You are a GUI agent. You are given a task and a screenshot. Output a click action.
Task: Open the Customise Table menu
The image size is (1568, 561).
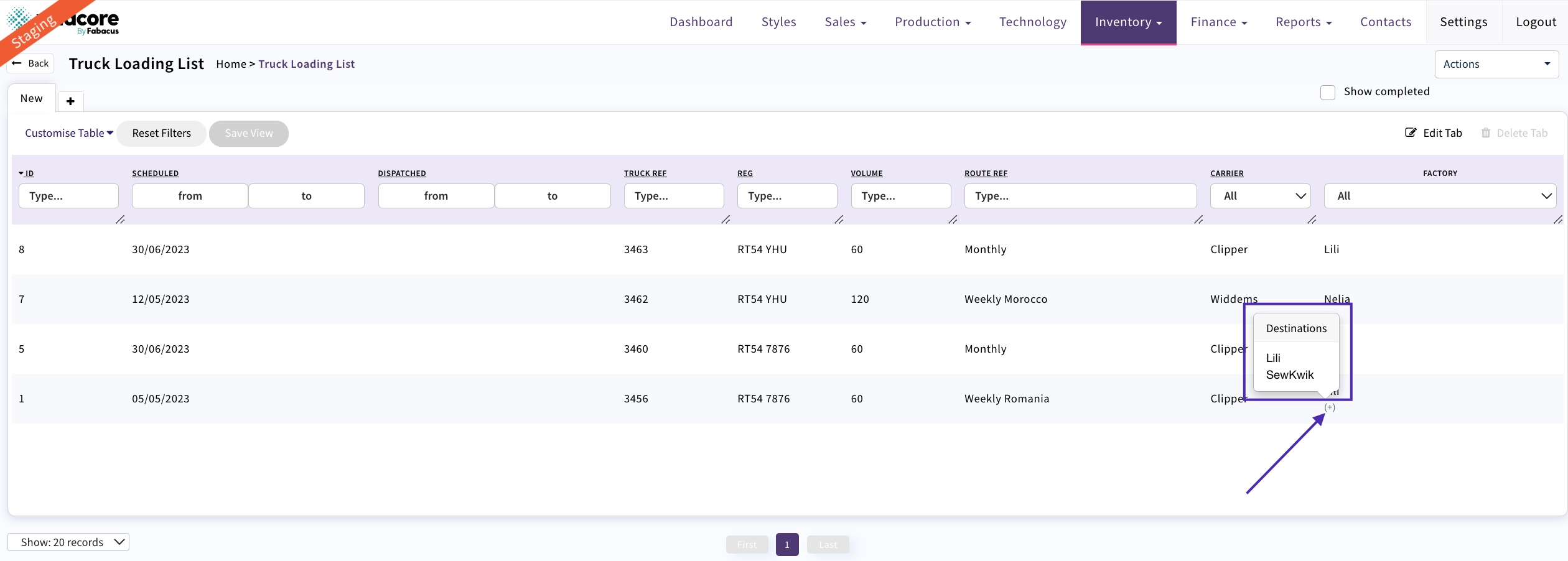click(68, 133)
